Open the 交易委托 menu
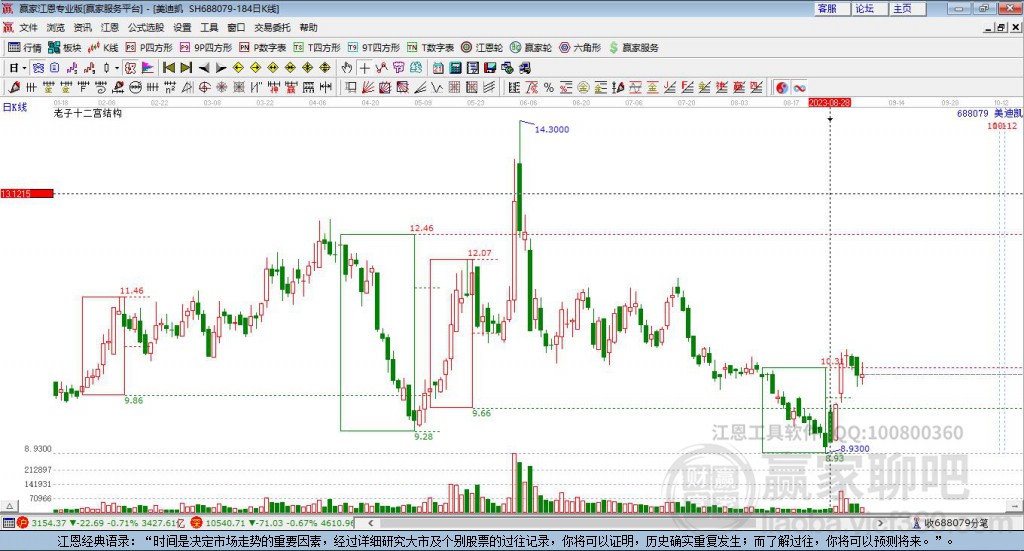 click(x=272, y=27)
